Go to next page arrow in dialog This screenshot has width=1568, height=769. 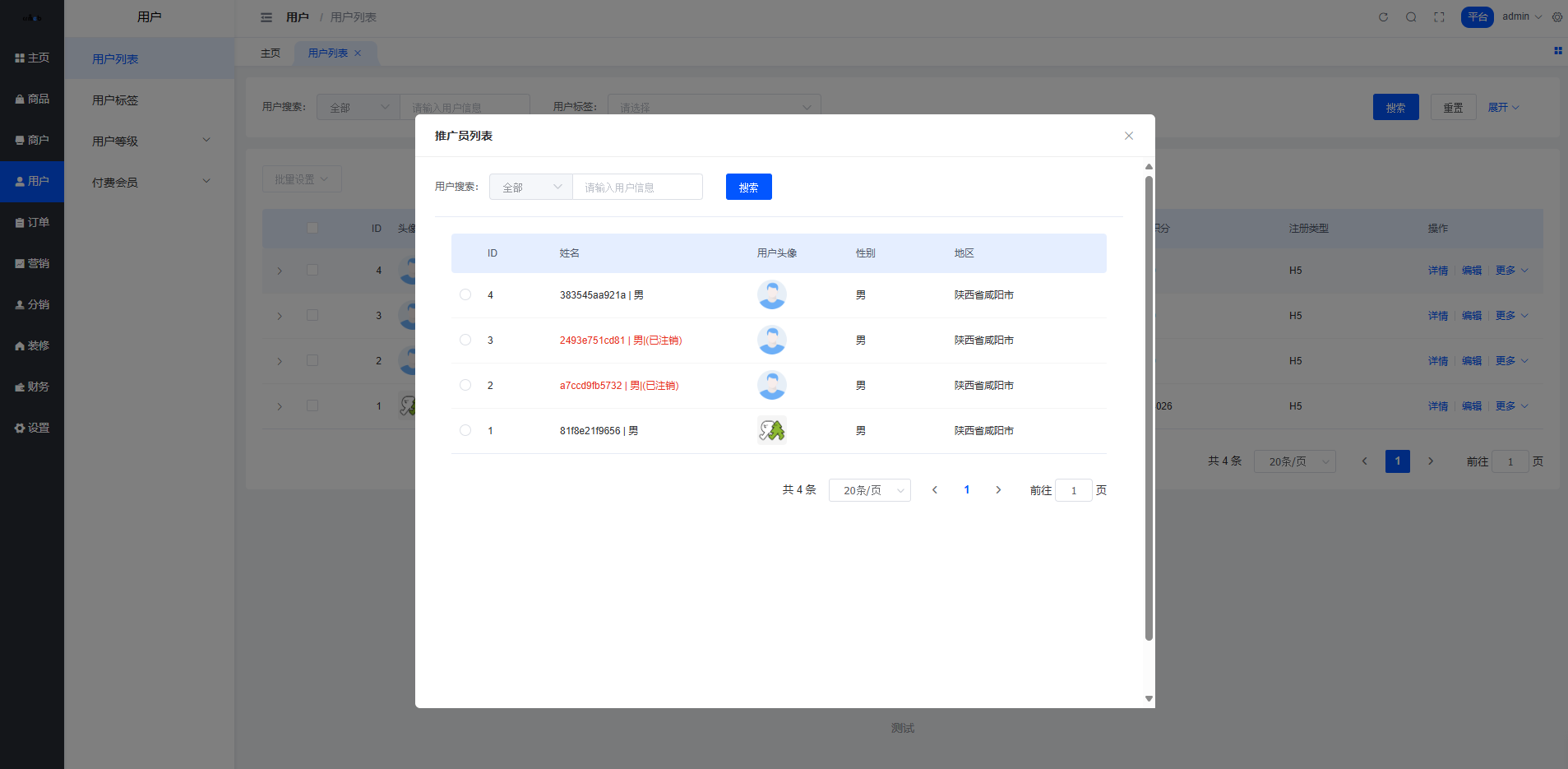[998, 490]
